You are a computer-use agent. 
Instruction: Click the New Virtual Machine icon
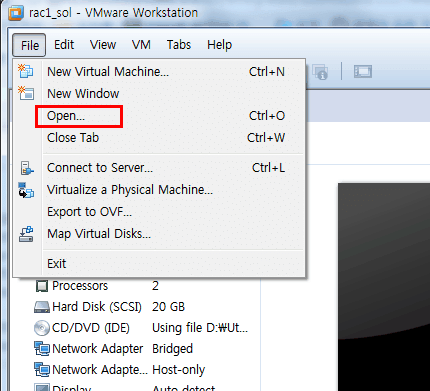point(26,71)
